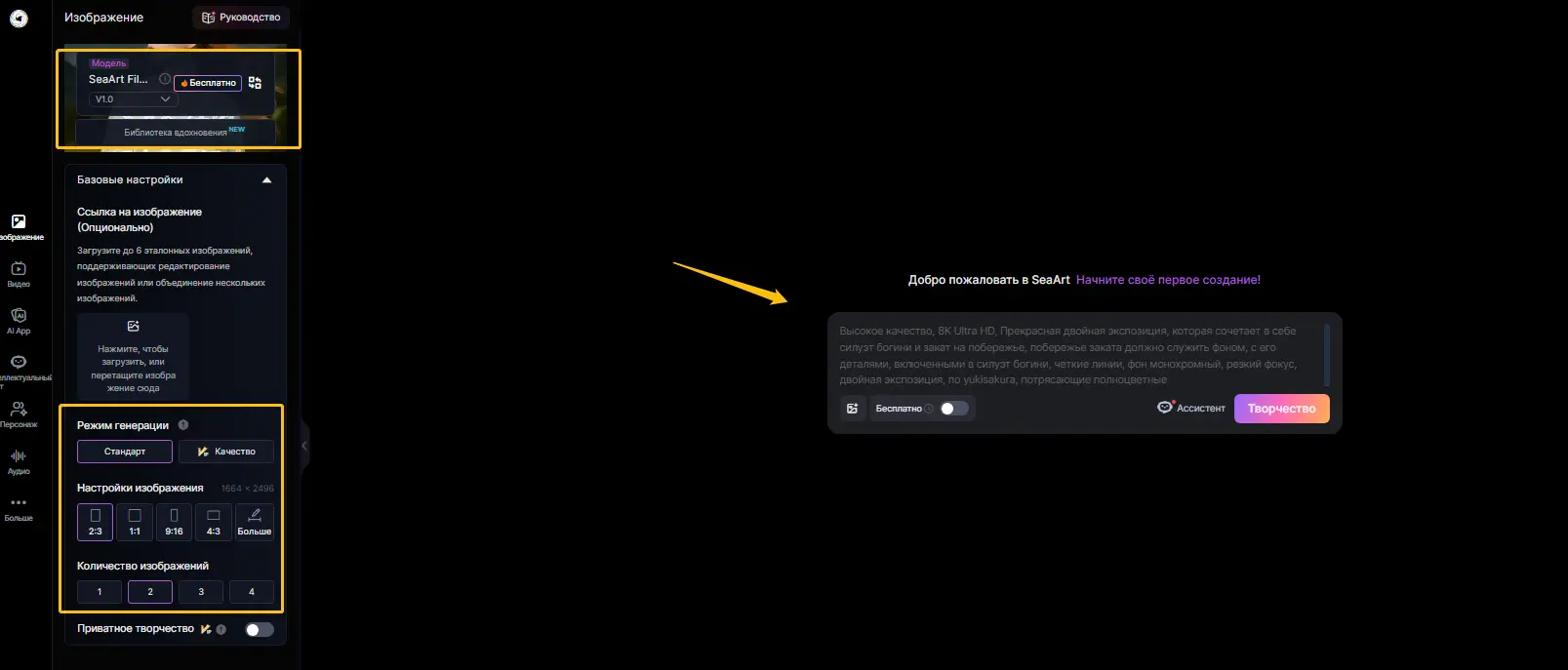Select the 1:1 aspect ratio option
Viewport: 1568px width, 670px height.
[x=135, y=522]
